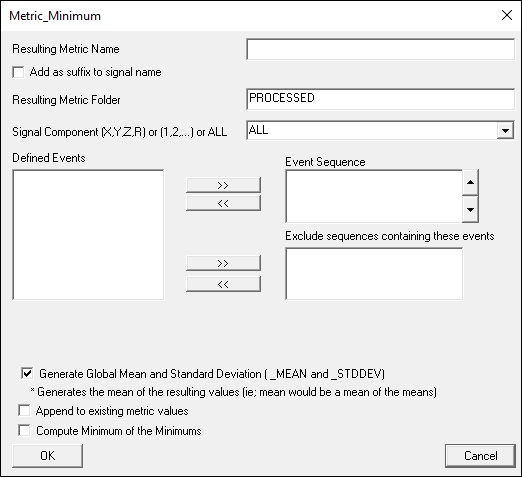Image resolution: width=522 pixels, height=477 pixels.
Task: Add event to Event Sequence with >> button
Action: coord(223,185)
